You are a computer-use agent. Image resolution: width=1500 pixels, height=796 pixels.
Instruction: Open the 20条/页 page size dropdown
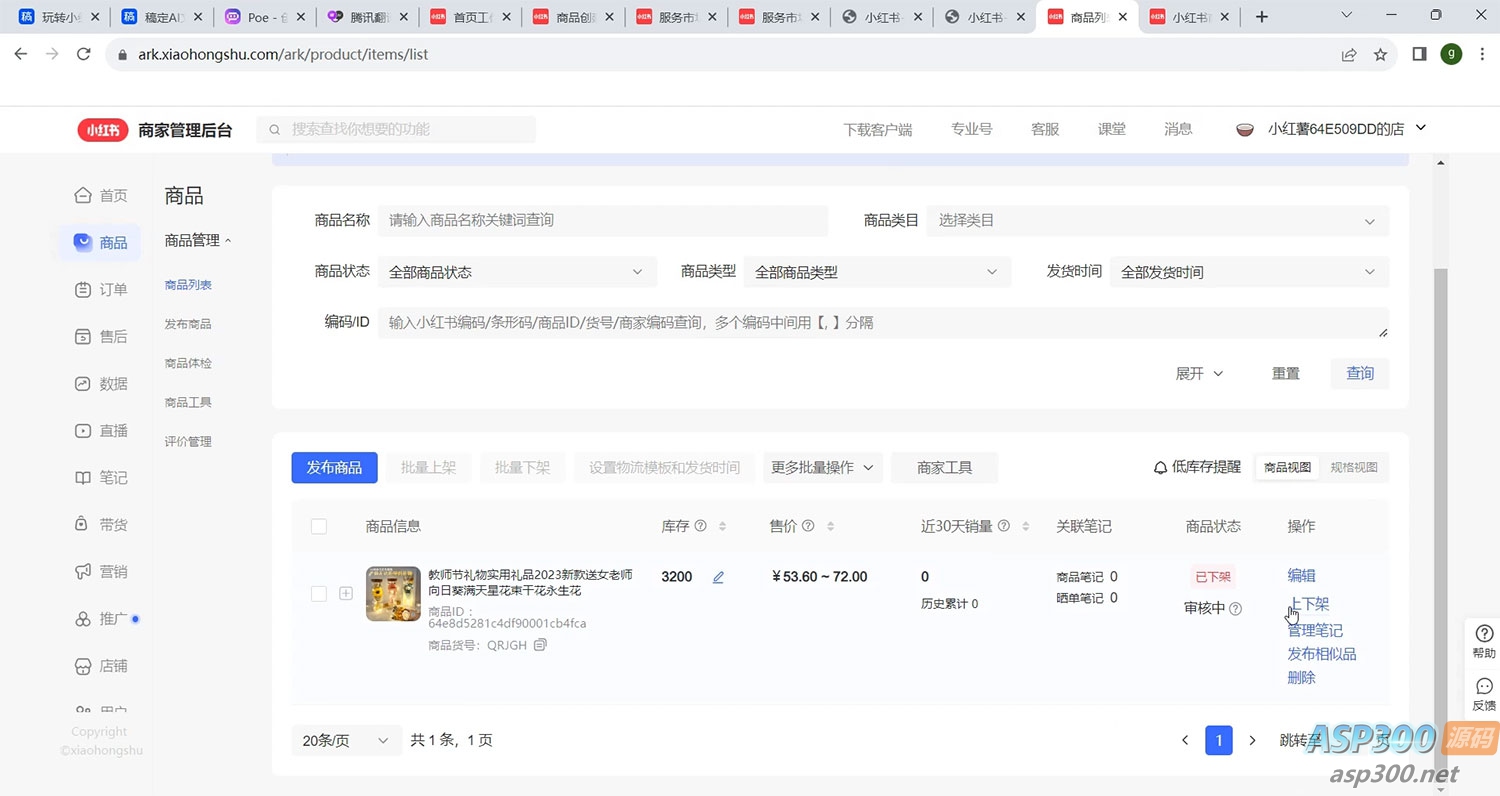pos(346,740)
